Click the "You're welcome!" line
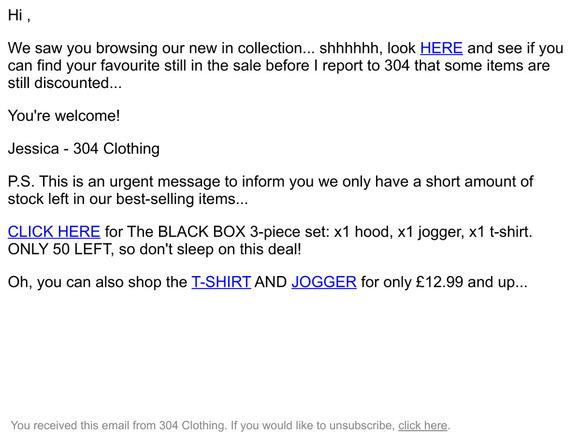580x436 pixels. pos(64,116)
